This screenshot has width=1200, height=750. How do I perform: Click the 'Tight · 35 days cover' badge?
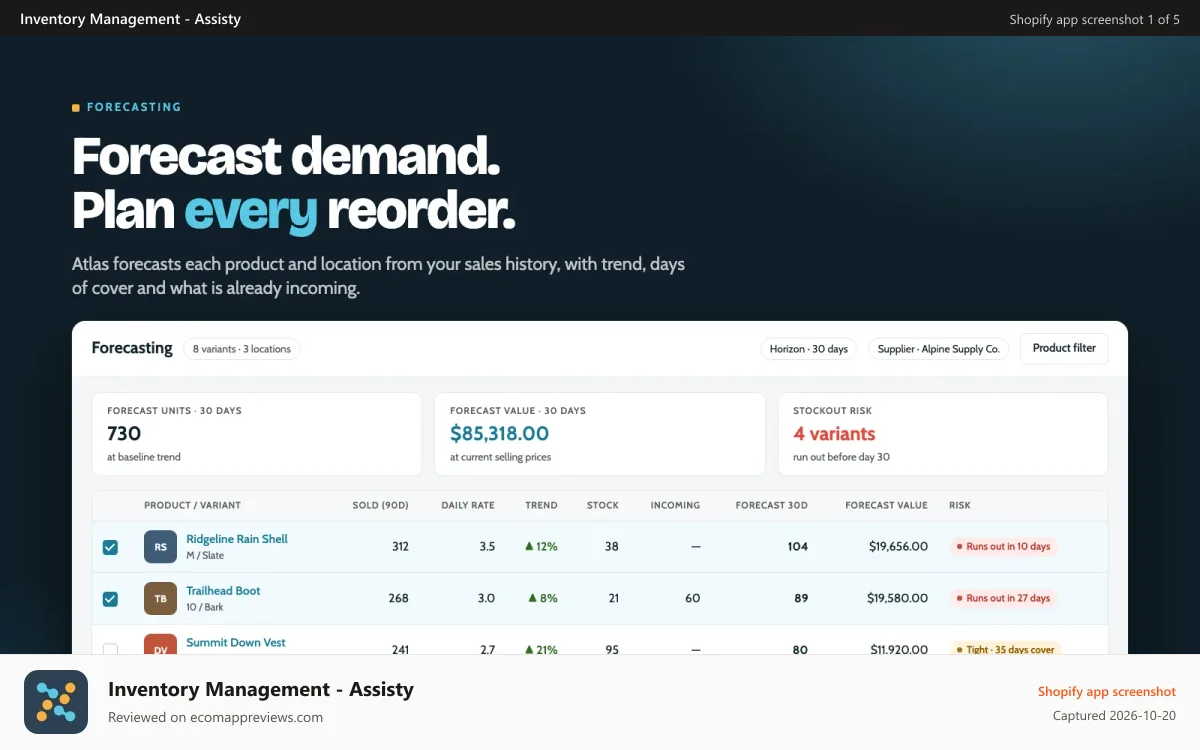tap(1006, 648)
